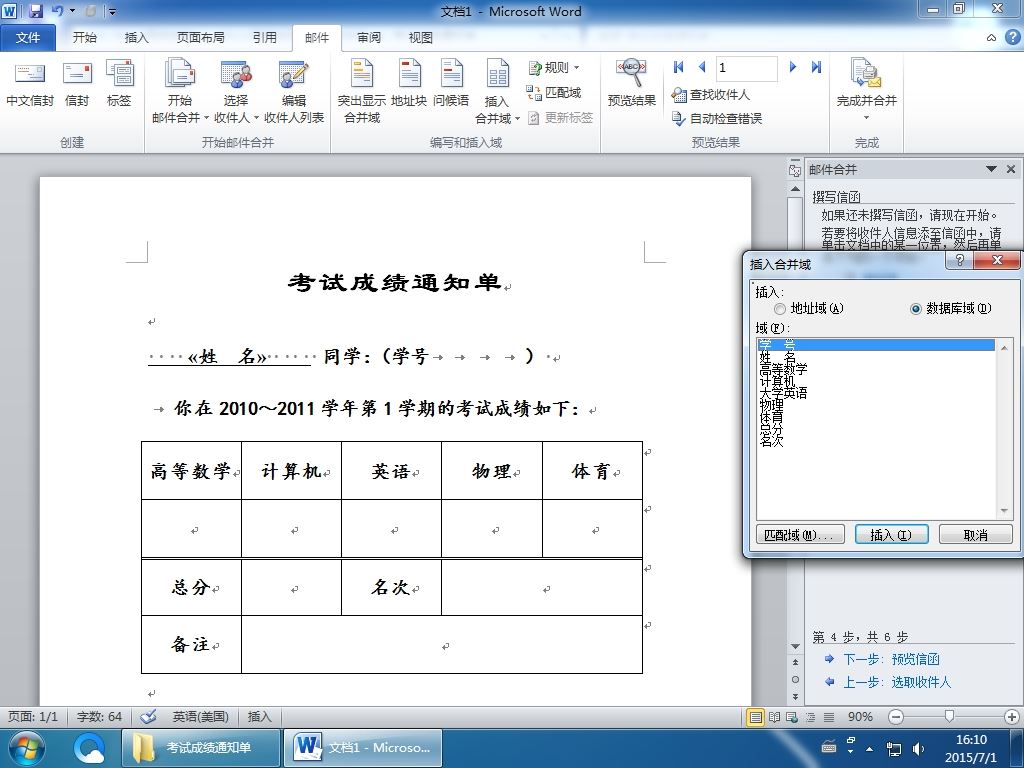Select 地址域(A) radio button
The width and height of the screenshot is (1024, 768).
(x=780, y=309)
